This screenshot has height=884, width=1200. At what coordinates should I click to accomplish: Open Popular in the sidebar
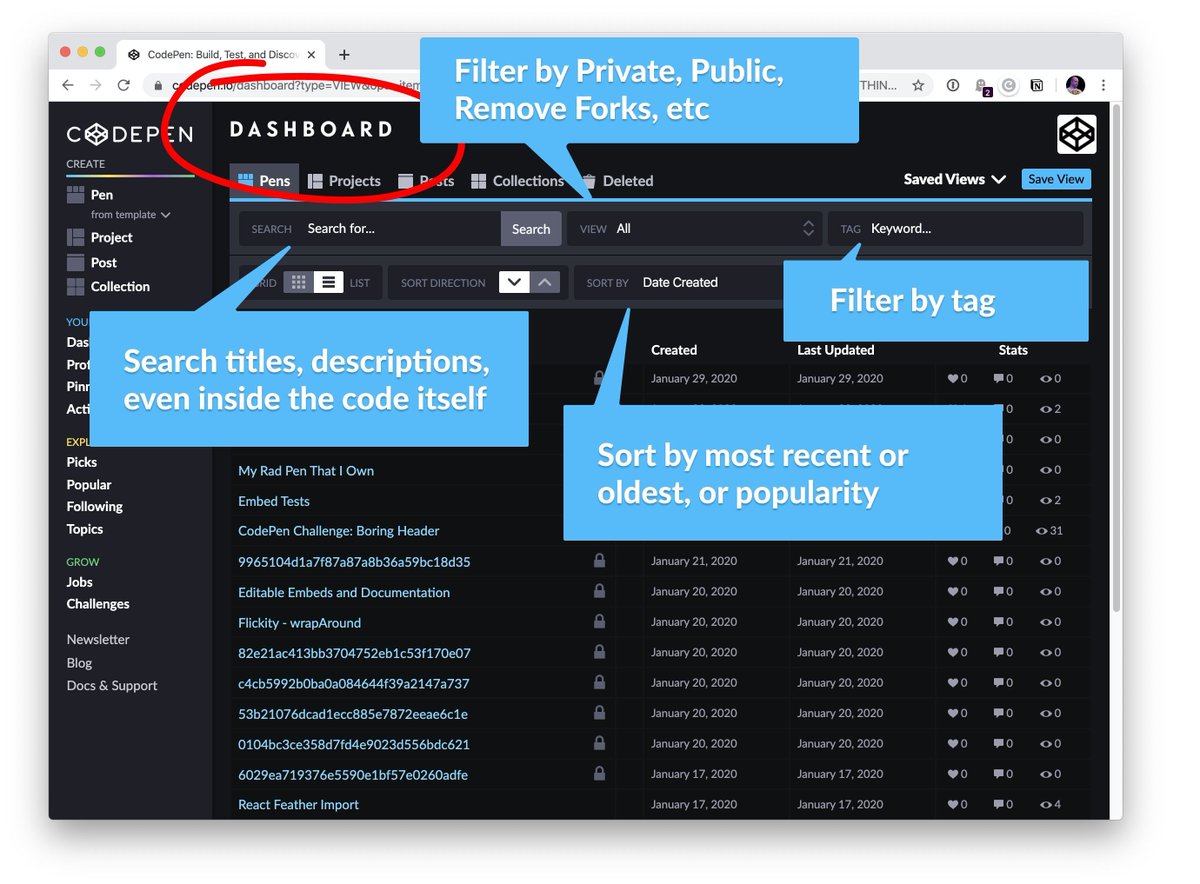[x=89, y=484]
